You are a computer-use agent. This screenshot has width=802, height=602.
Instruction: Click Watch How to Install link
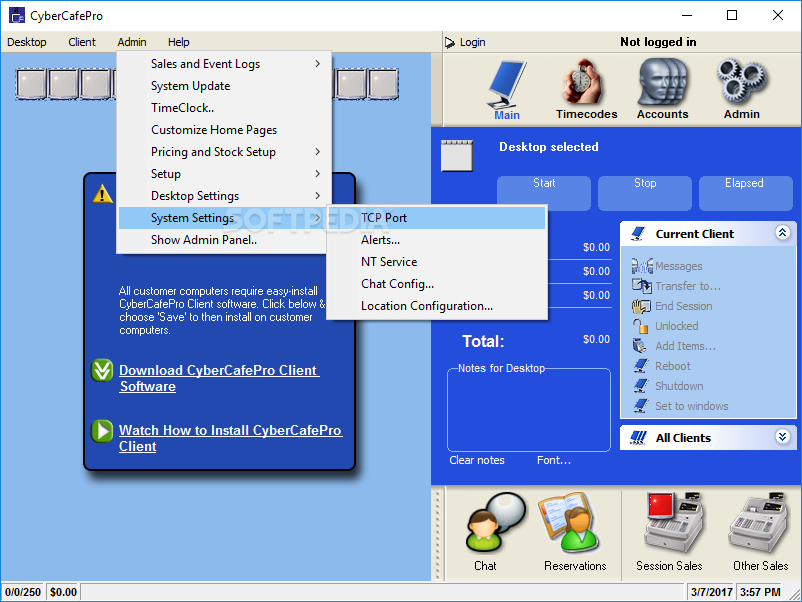pyautogui.click(x=231, y=438)
